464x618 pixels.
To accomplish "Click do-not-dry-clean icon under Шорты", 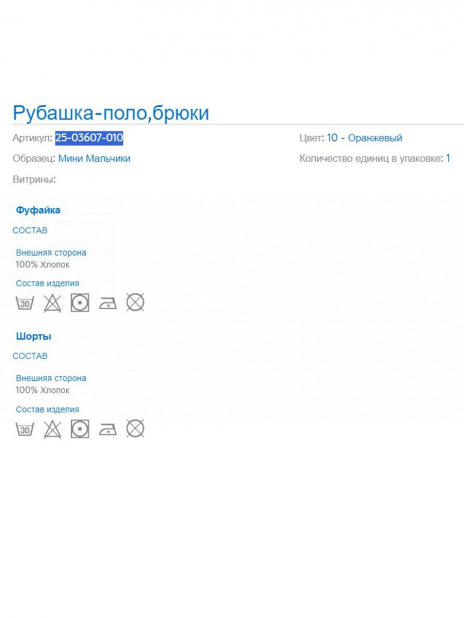I will coord(135,428).
